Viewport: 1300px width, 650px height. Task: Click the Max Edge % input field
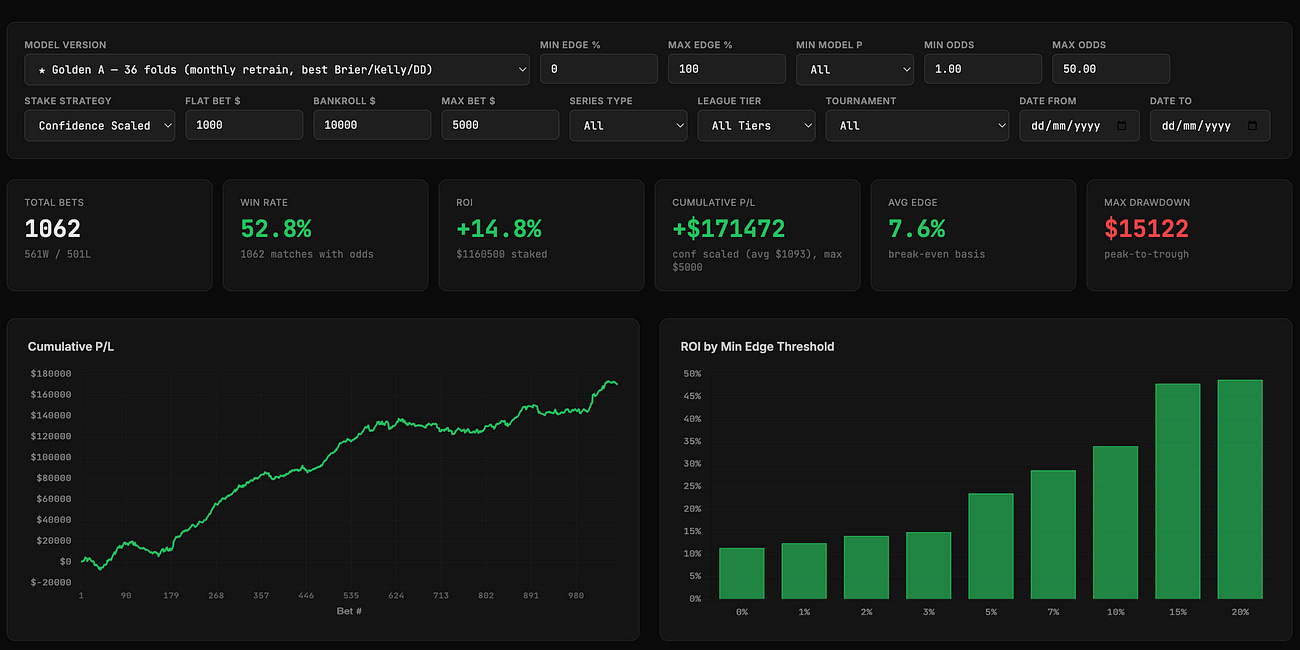point(727,69)
